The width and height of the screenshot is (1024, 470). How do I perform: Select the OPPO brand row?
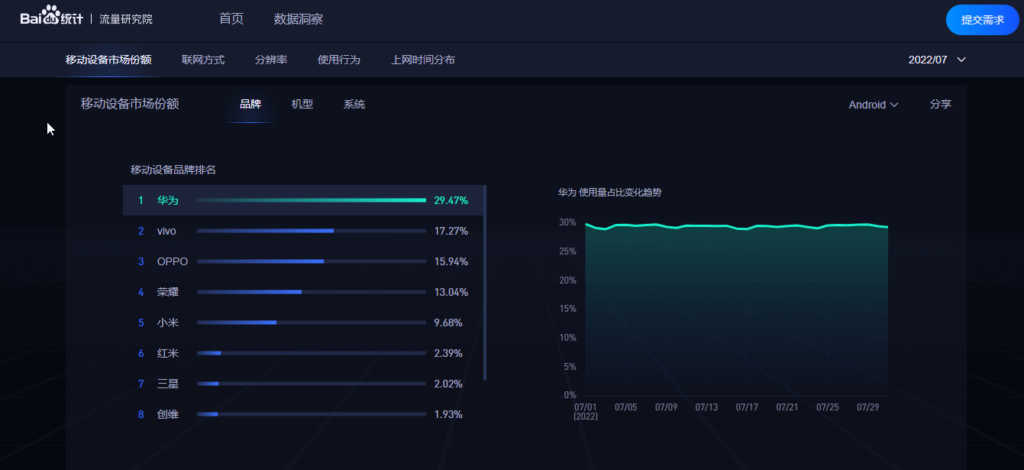point(300,261)
